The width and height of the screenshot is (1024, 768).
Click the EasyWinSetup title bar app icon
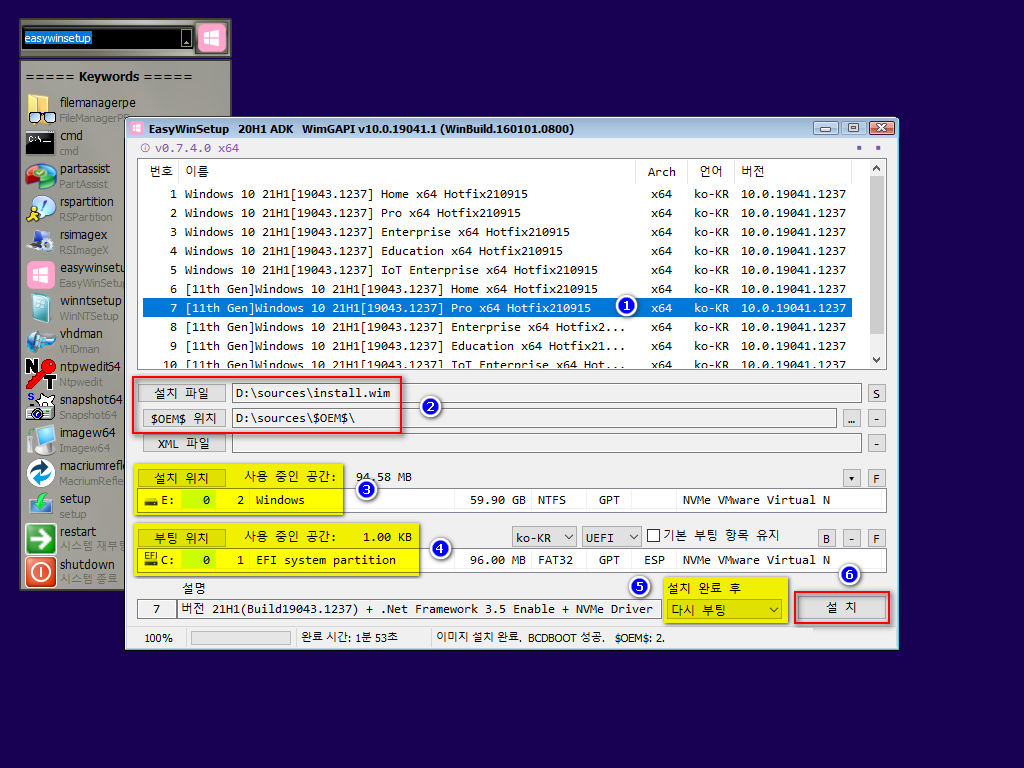136,129
